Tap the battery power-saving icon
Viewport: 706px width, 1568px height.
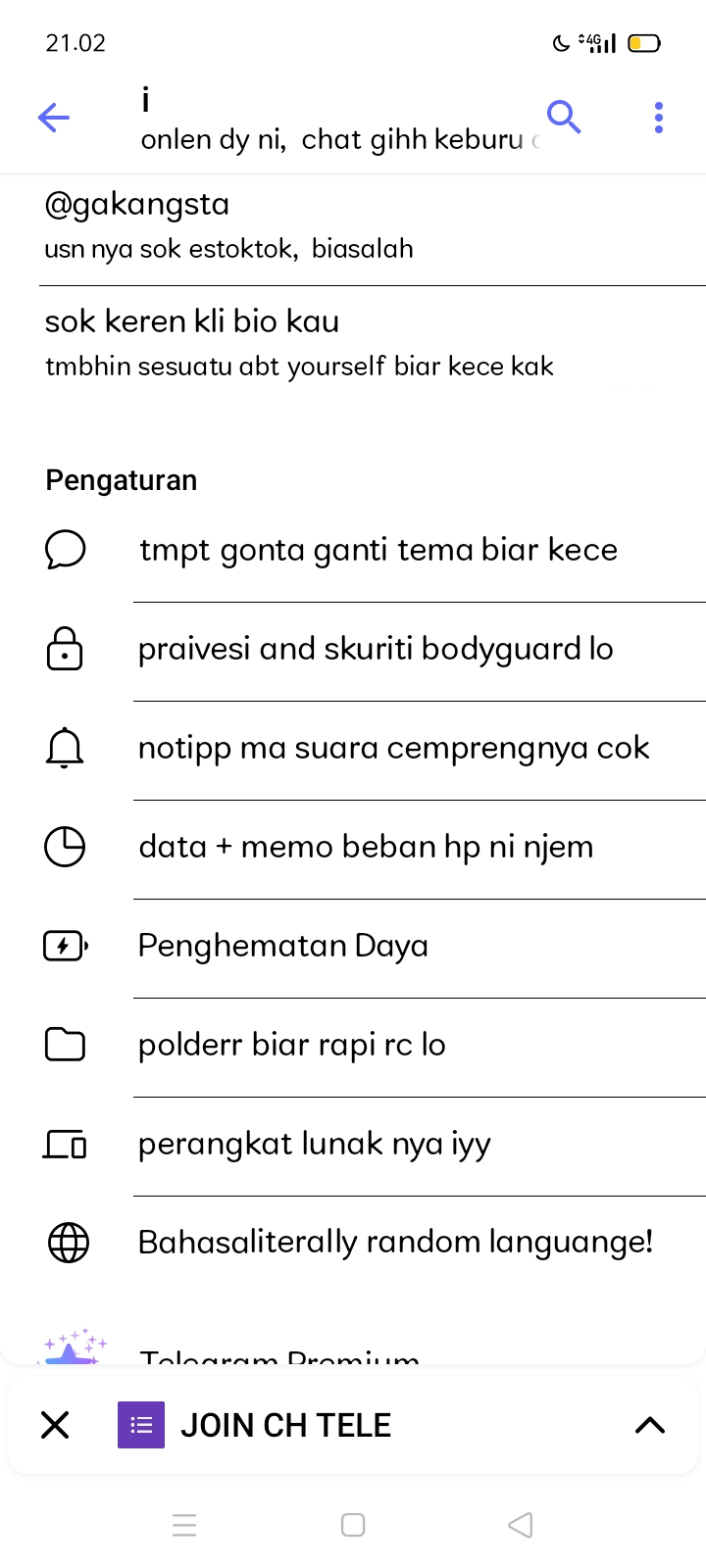coord(65,946)
